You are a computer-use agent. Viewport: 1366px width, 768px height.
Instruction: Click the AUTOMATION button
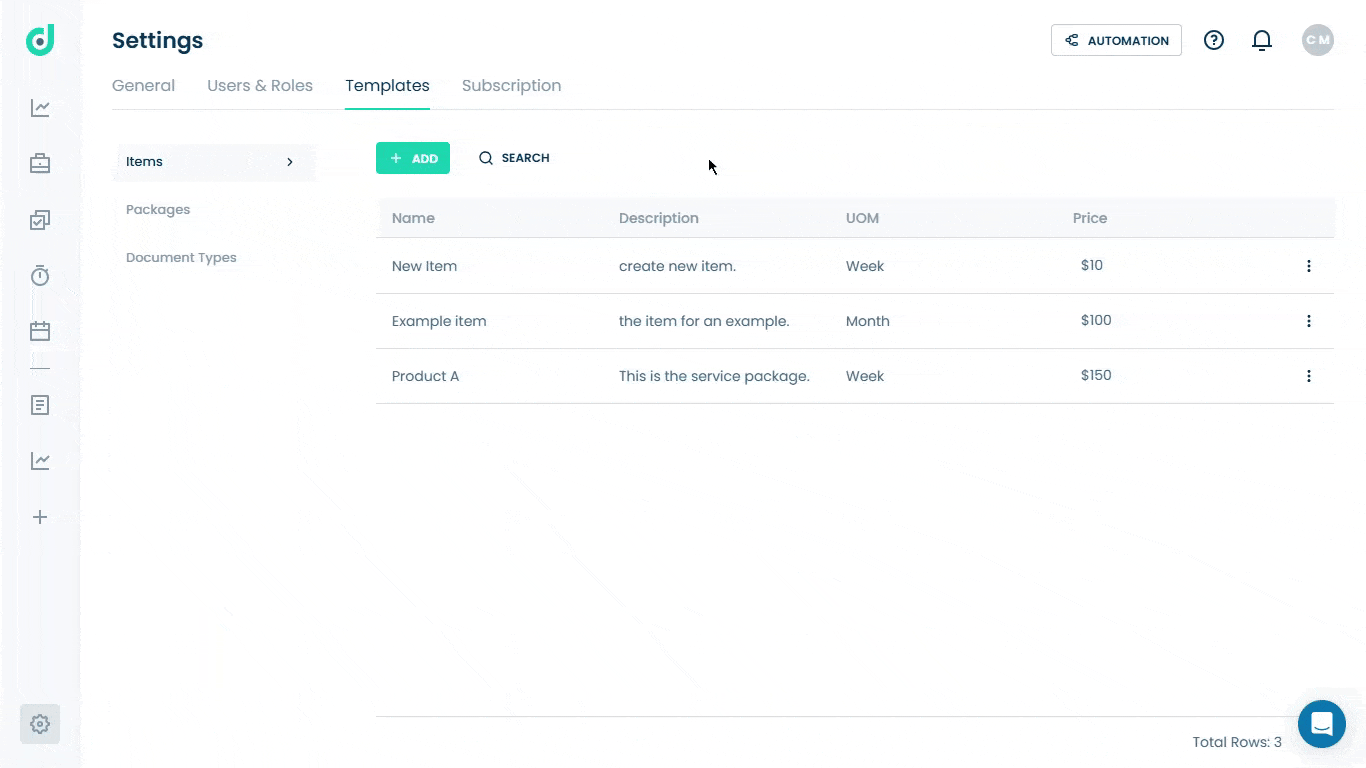pos(1116,40)
